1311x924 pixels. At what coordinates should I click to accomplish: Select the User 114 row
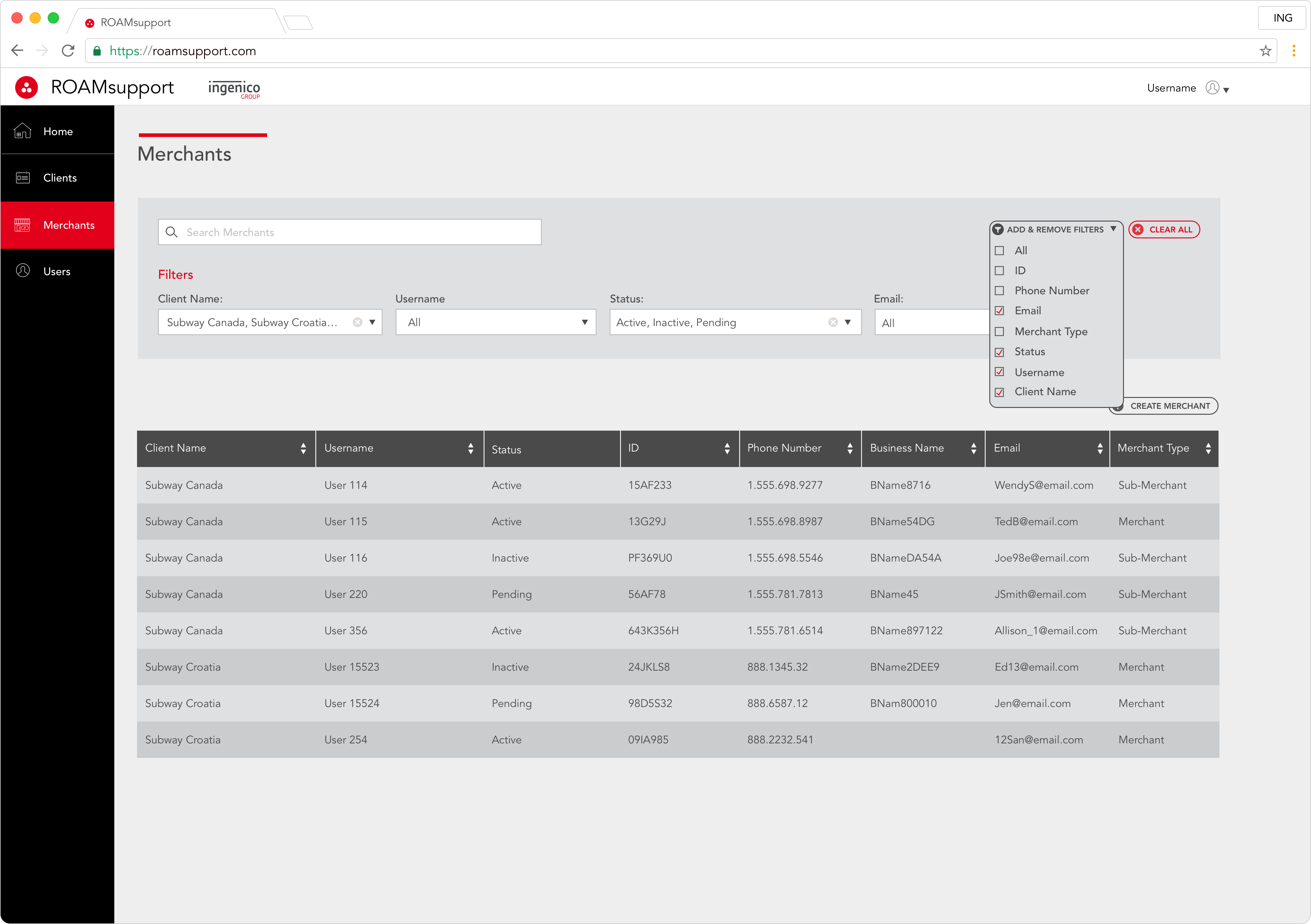tap(678, 485)
